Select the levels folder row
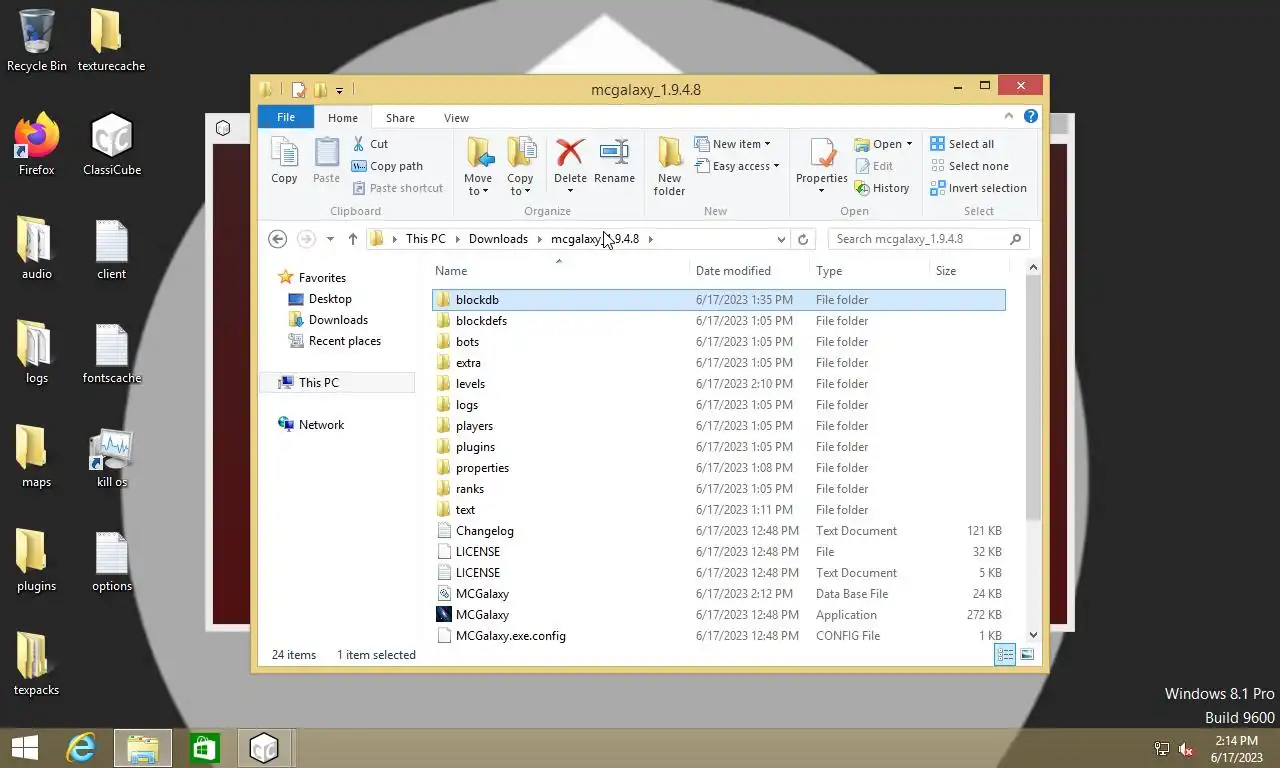The height and width of the screenshot is (768, 1280). point(719,384)
